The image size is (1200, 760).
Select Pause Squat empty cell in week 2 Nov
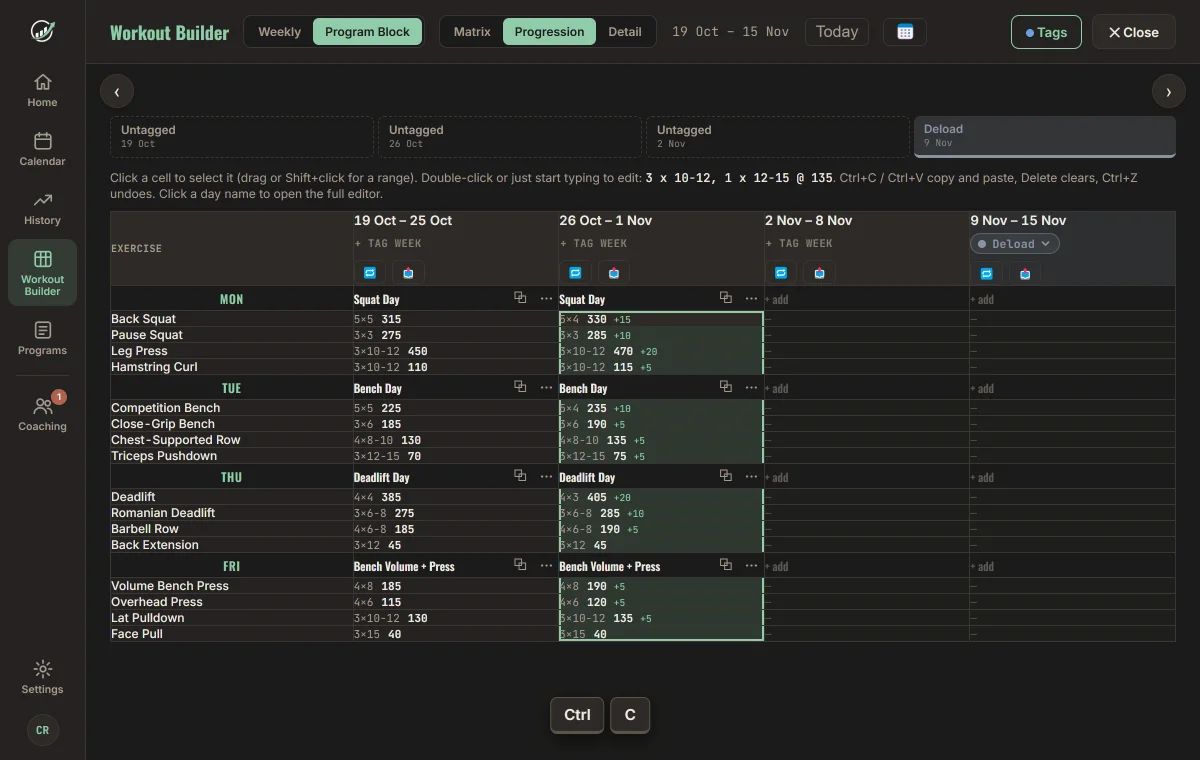pos(867,335)
